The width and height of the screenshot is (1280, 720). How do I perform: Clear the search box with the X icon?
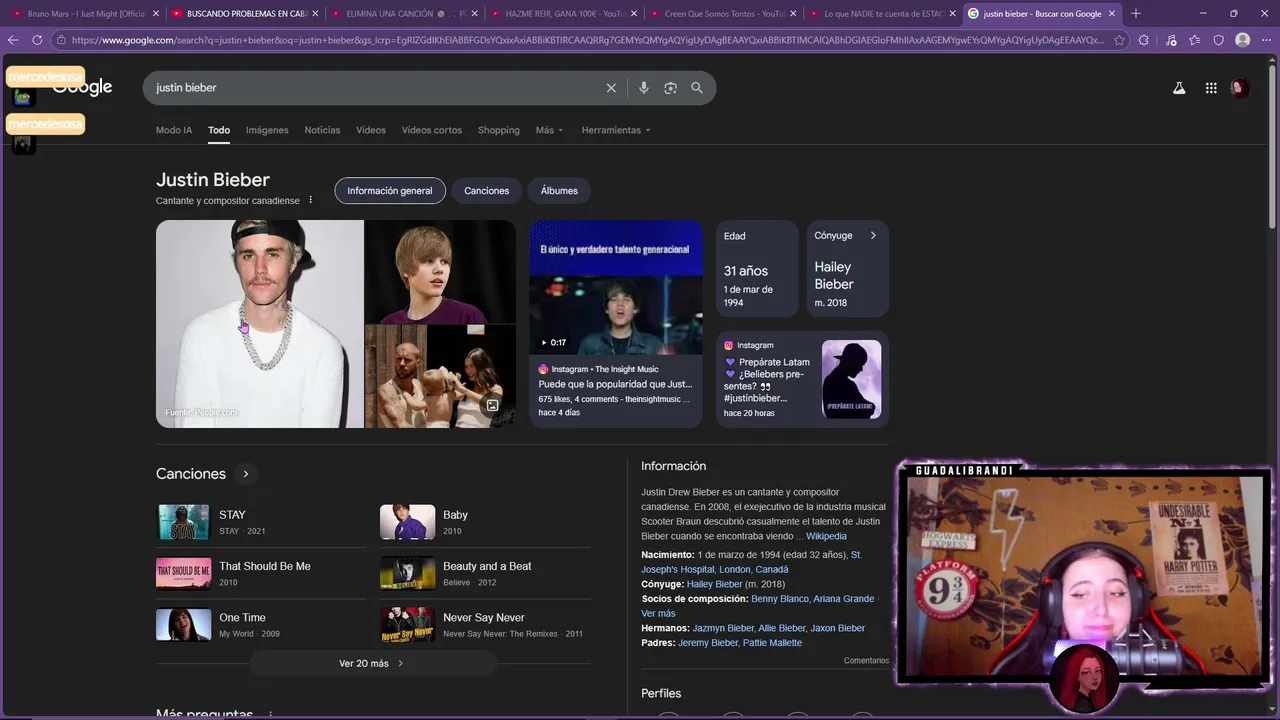click(611, 88)
